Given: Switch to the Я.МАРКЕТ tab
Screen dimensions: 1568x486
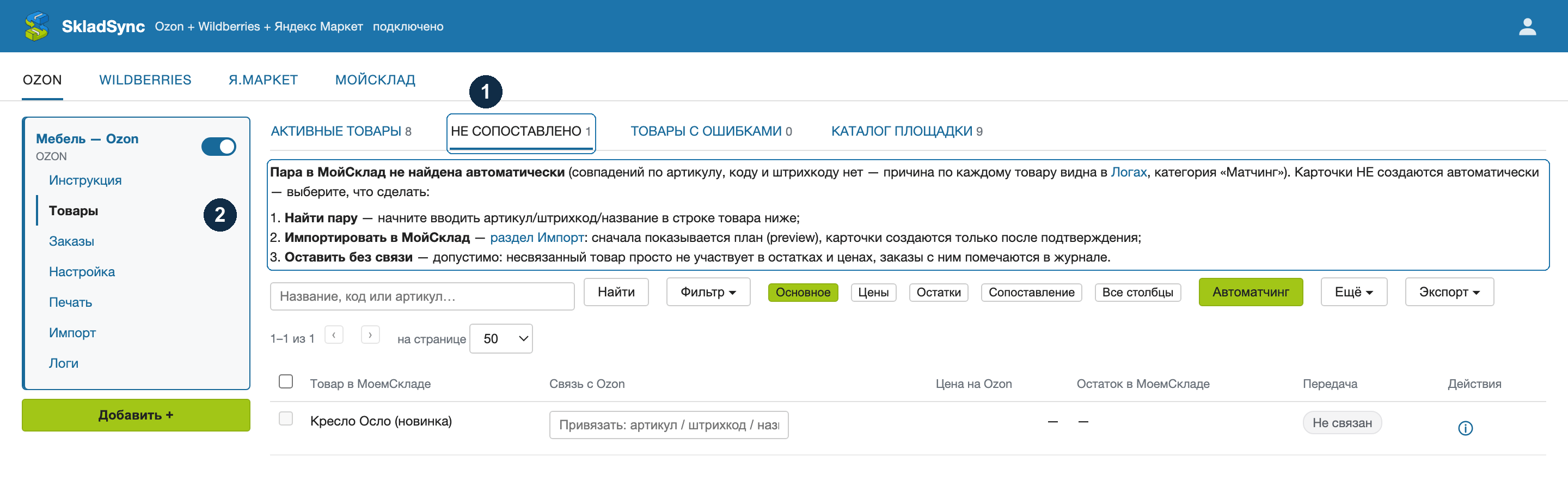Looking at the screenshot, I should click(263, 80).
